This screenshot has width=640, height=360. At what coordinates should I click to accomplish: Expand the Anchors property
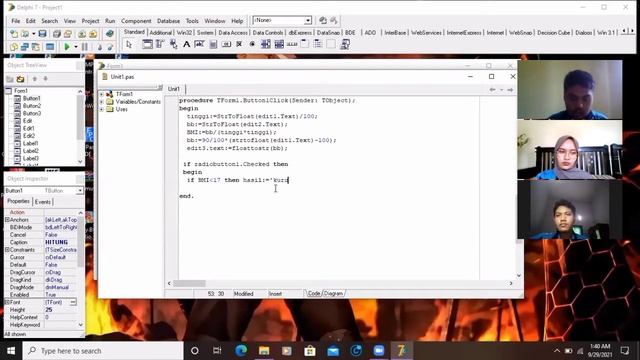pos(7,220)
